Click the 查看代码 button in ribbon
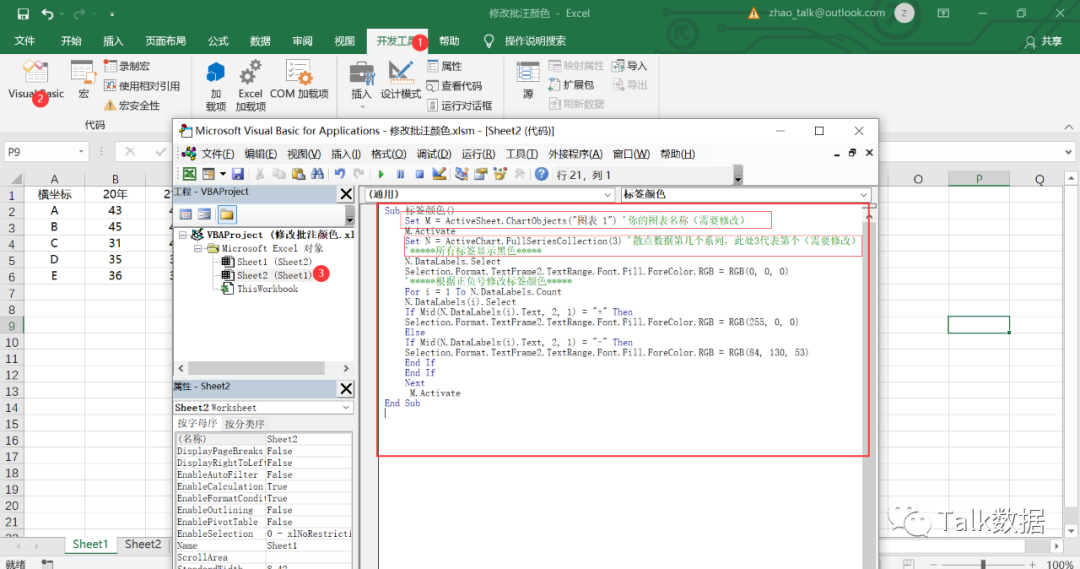This screenshot has height=569, width=1080. tap(453, 86)
